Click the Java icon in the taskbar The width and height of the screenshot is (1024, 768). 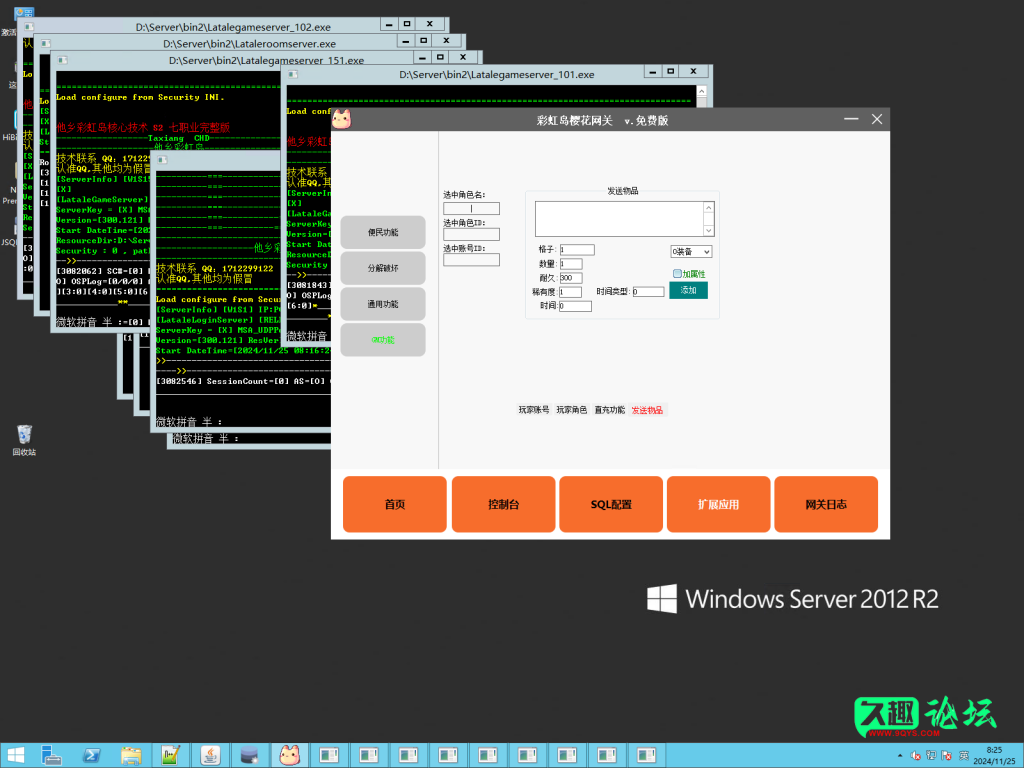tap(211, 755)
